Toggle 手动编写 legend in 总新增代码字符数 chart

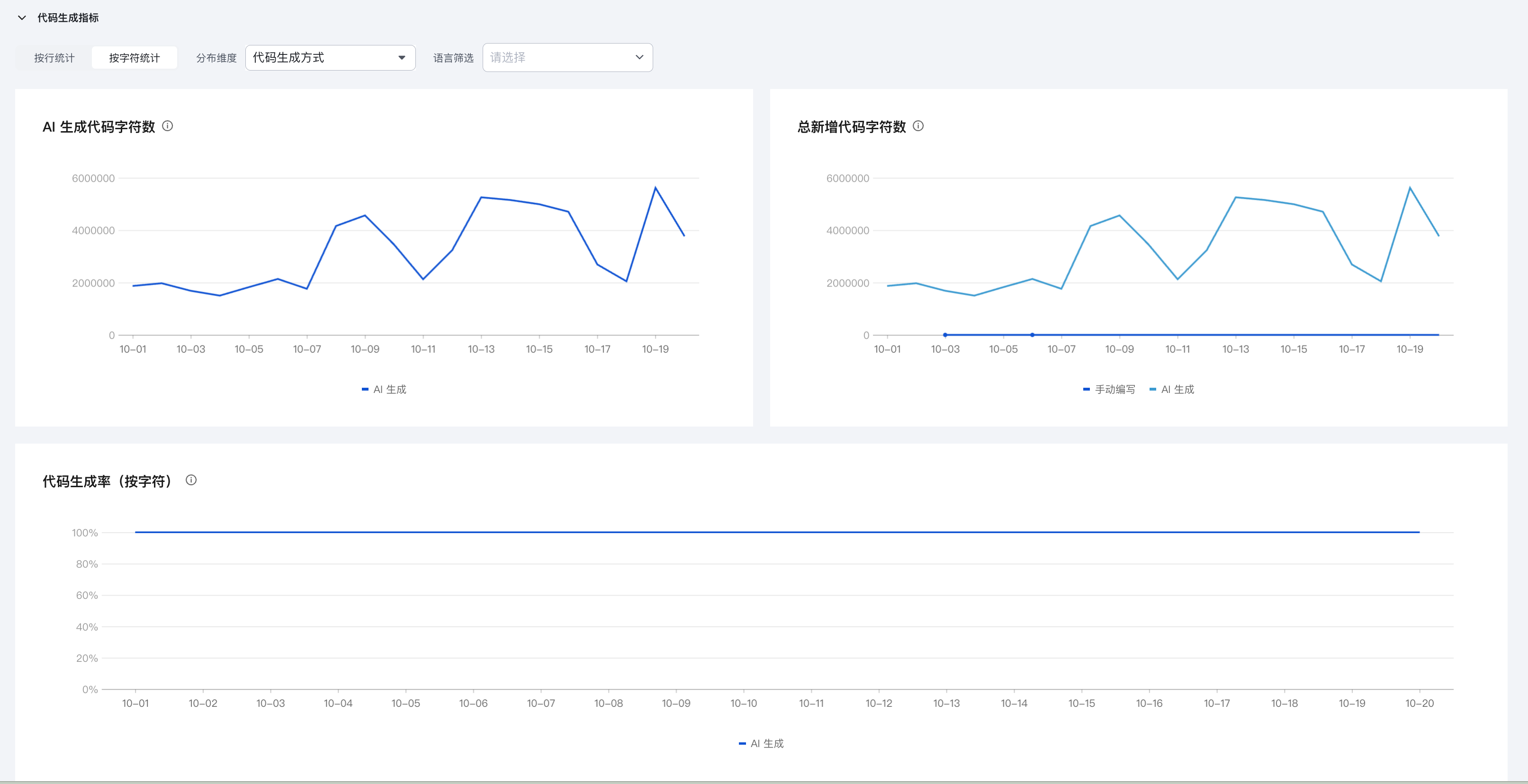pyautogui.click(x=1109, y=389)
